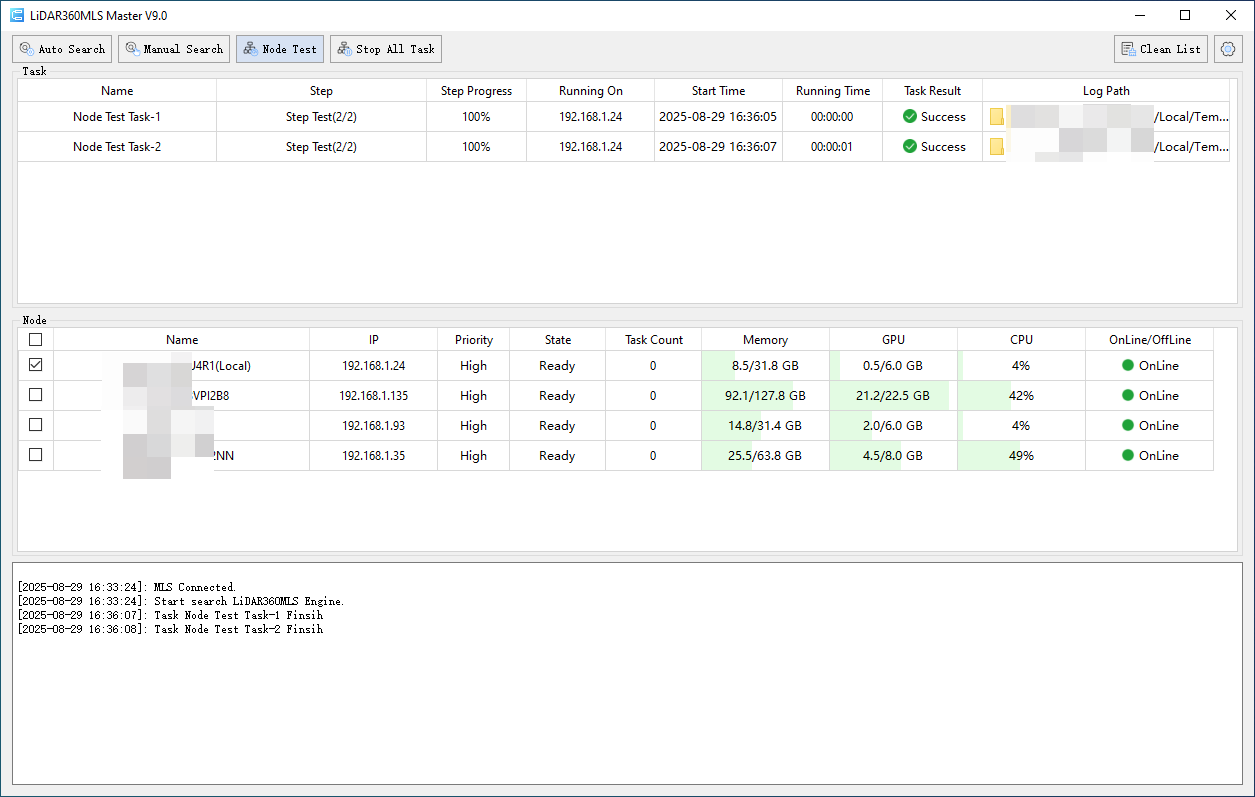Open log folder icon for Node Test Task-2
The width and height of the screenshot is (1255, 797).
[997, 147]
